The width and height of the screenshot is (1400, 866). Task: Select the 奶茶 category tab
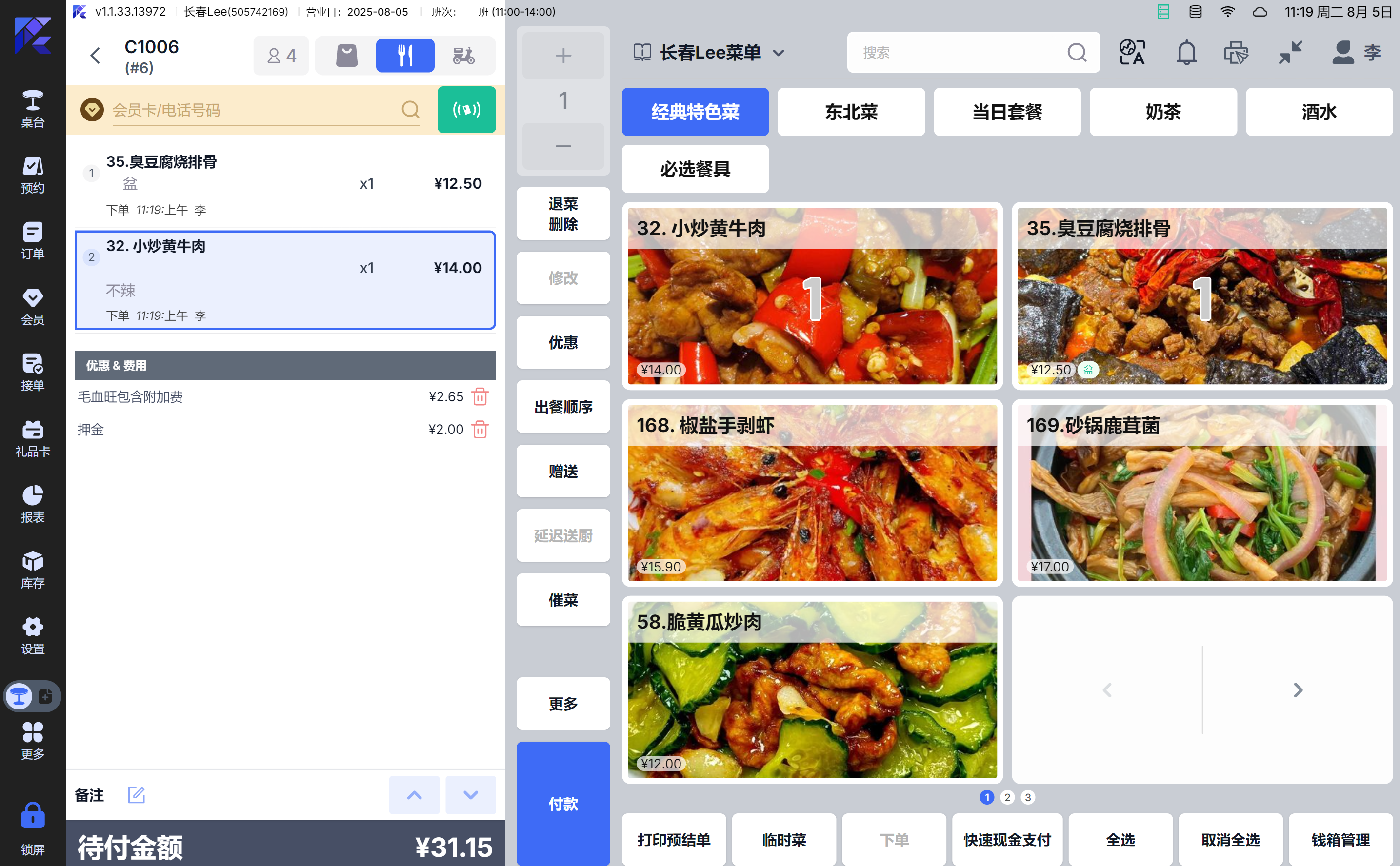click(x=1163, y=112)
